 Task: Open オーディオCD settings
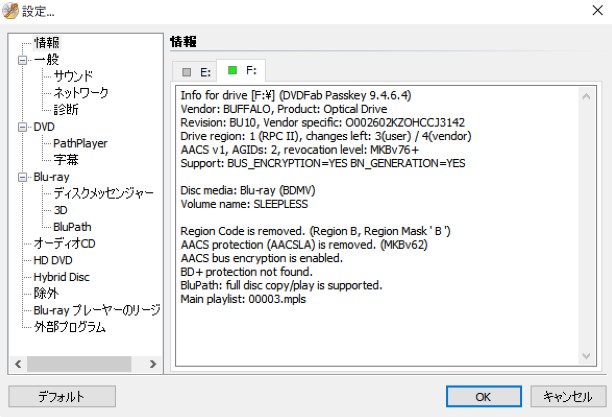tap(64, 243)
